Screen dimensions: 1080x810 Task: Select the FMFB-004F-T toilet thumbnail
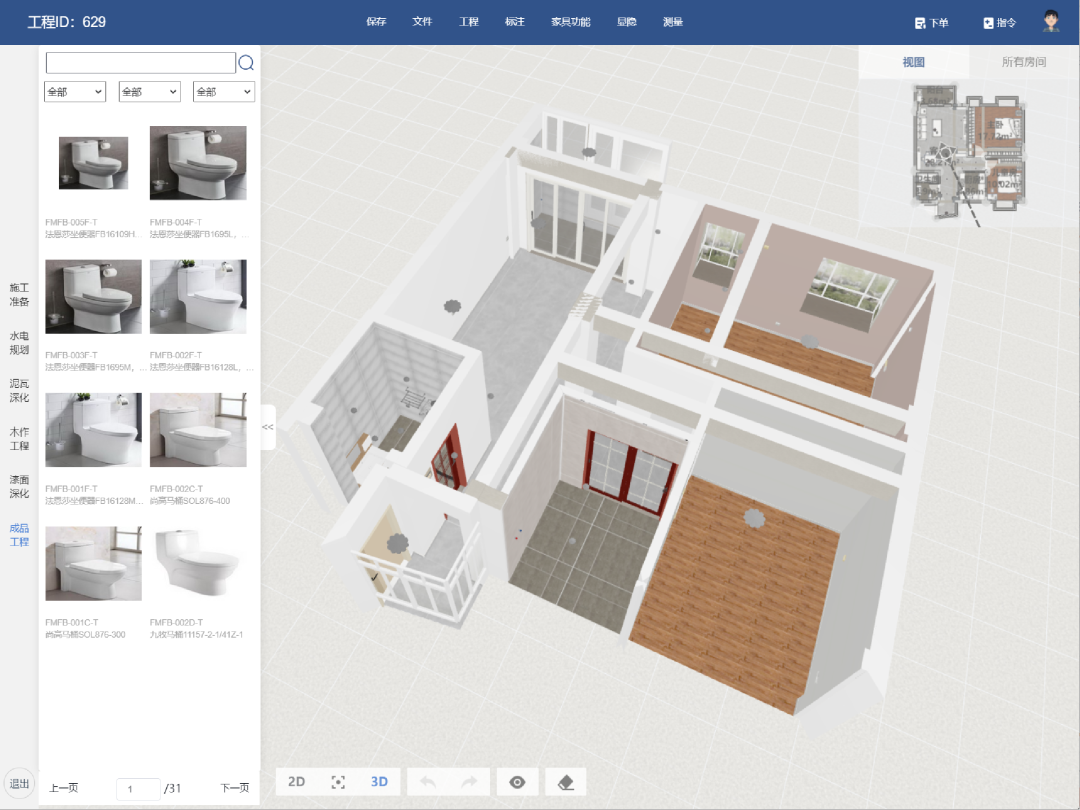pos(198,163)
